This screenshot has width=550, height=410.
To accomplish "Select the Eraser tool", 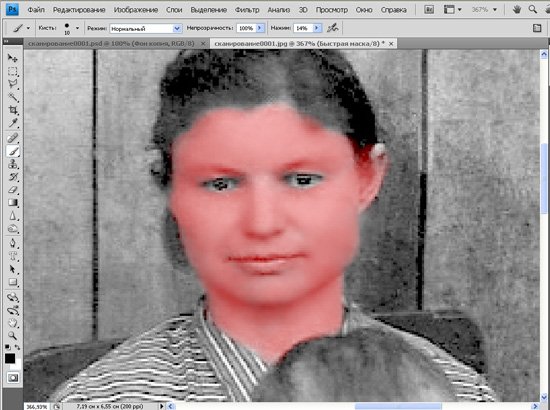I will 13,190.
